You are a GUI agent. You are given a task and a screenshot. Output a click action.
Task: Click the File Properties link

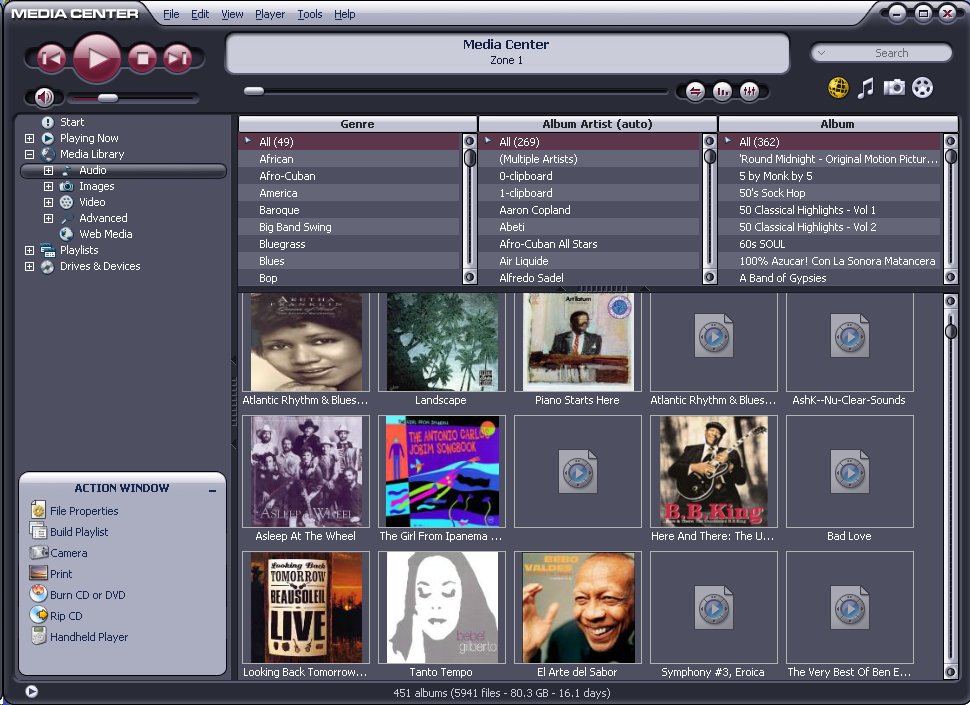point(84,511)
